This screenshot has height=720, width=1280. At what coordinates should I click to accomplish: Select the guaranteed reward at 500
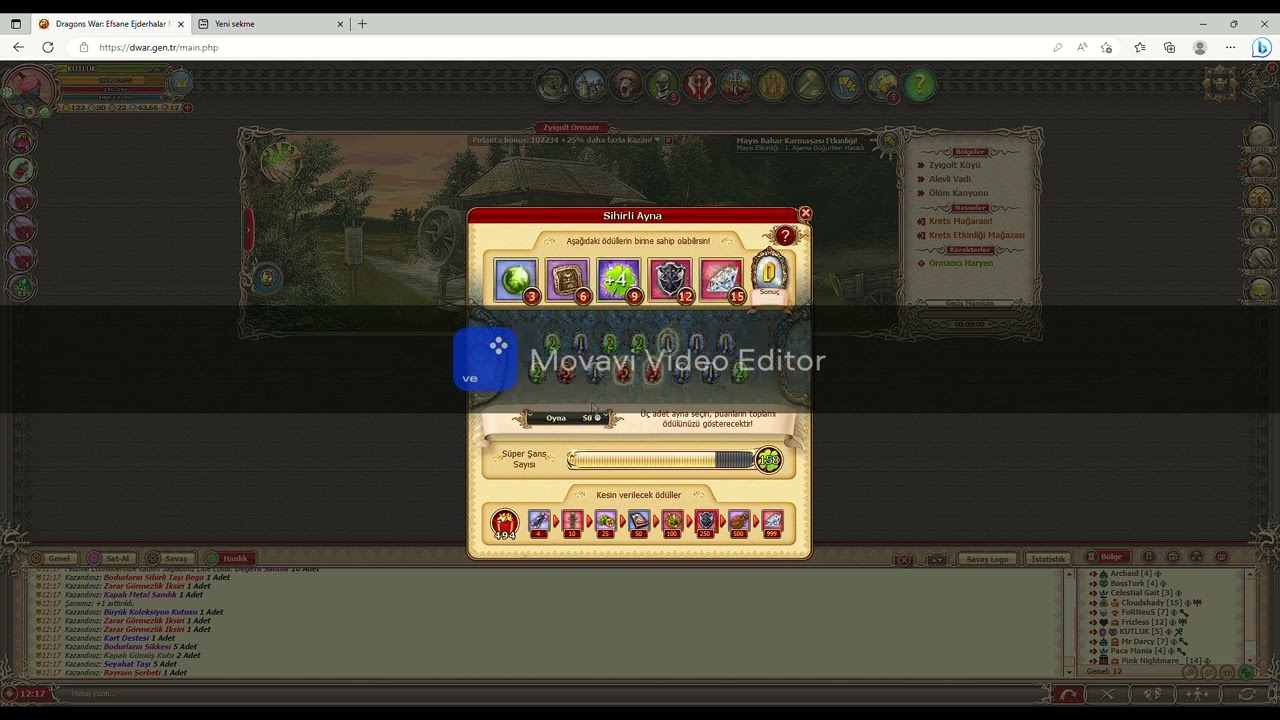(739, 523)
